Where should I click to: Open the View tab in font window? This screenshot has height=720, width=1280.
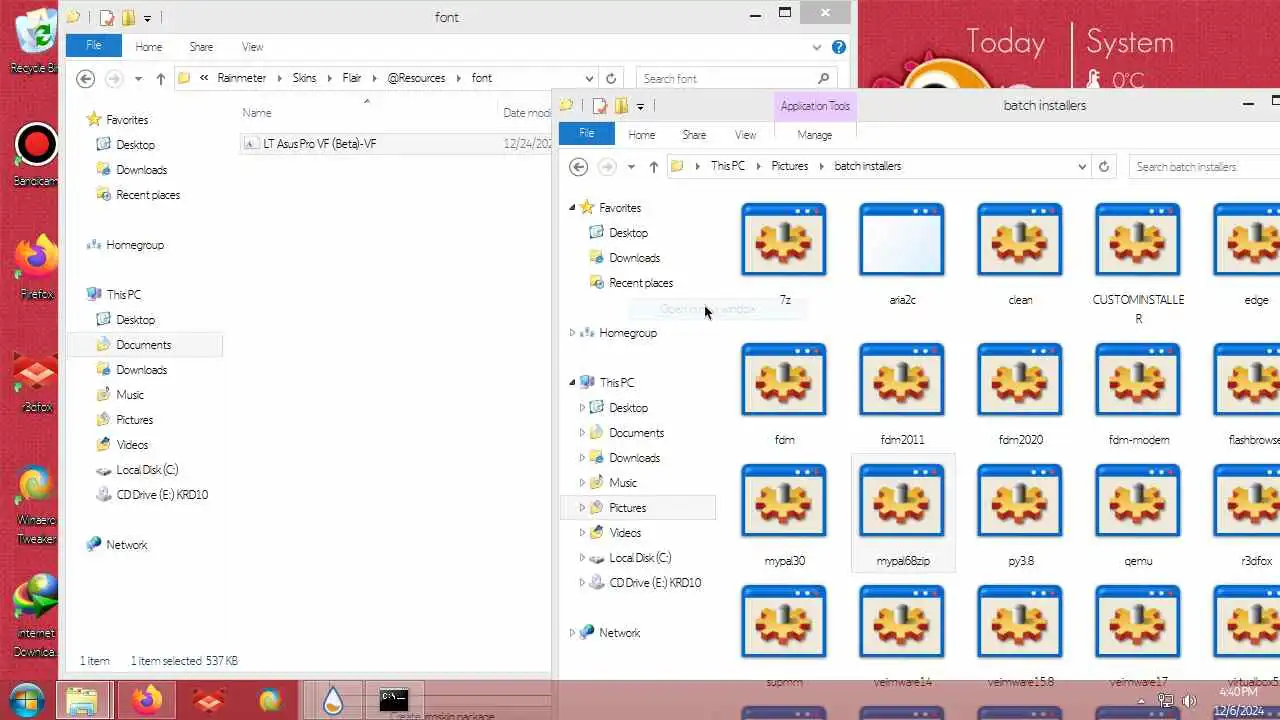pos(253,47)
